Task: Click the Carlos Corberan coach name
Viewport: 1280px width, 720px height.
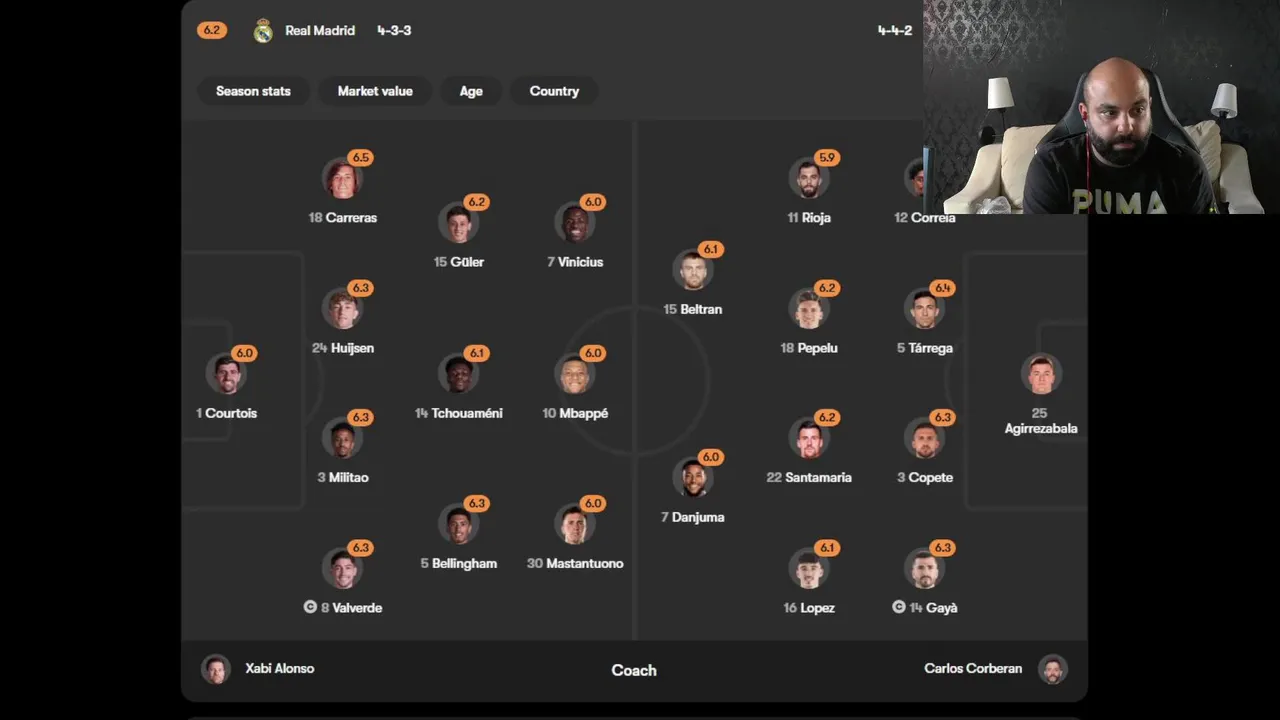Action: pyautogui.click(x=973, y=668)
